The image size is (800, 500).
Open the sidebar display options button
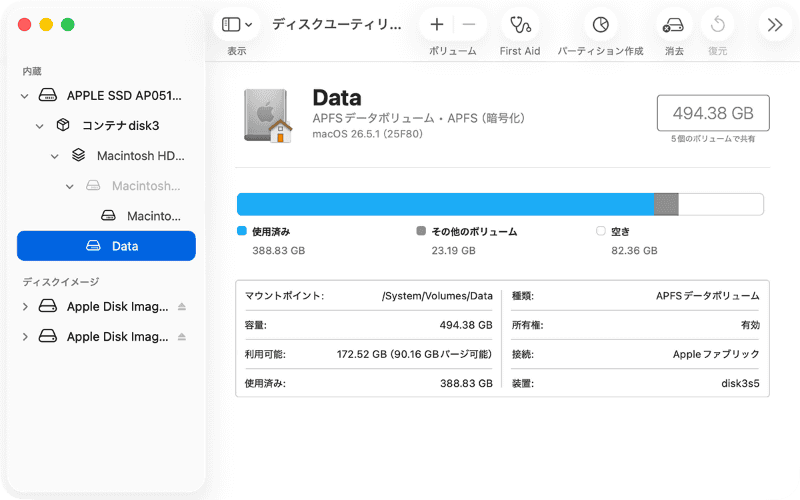237,24
